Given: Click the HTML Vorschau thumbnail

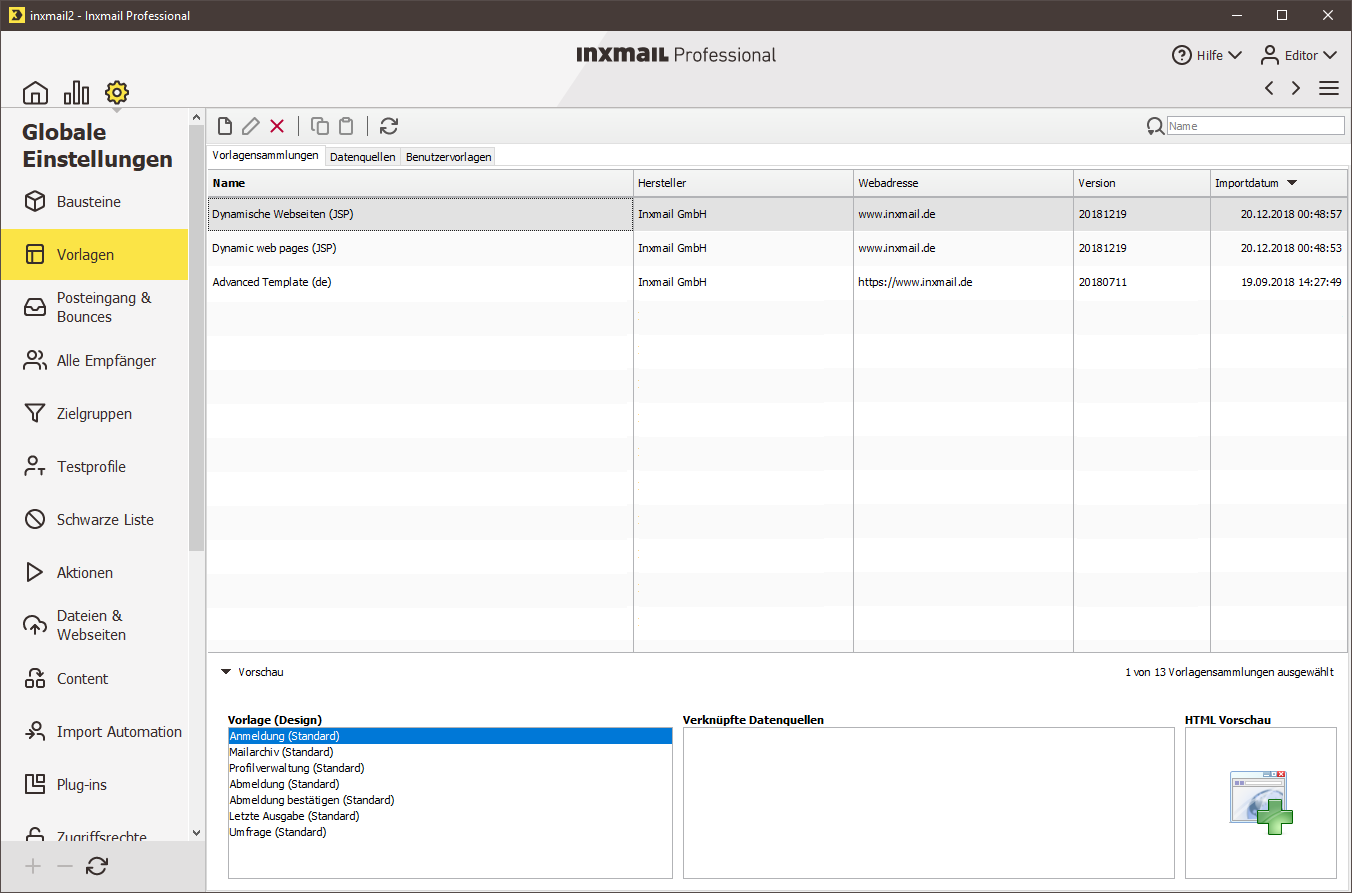Looking at the screenshot, I should click(1261, 803).
